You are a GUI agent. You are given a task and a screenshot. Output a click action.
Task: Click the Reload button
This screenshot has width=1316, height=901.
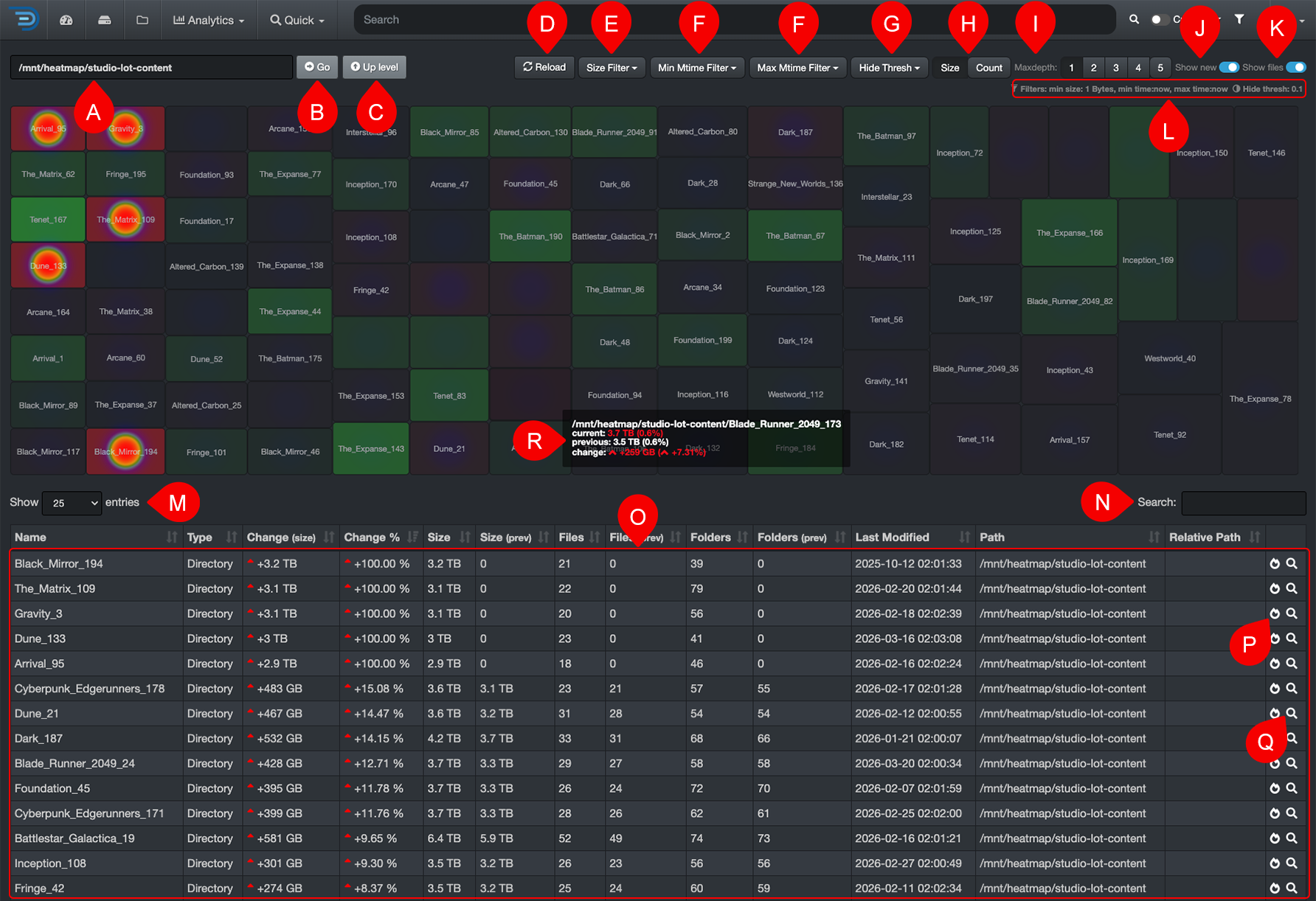point(544,67)
